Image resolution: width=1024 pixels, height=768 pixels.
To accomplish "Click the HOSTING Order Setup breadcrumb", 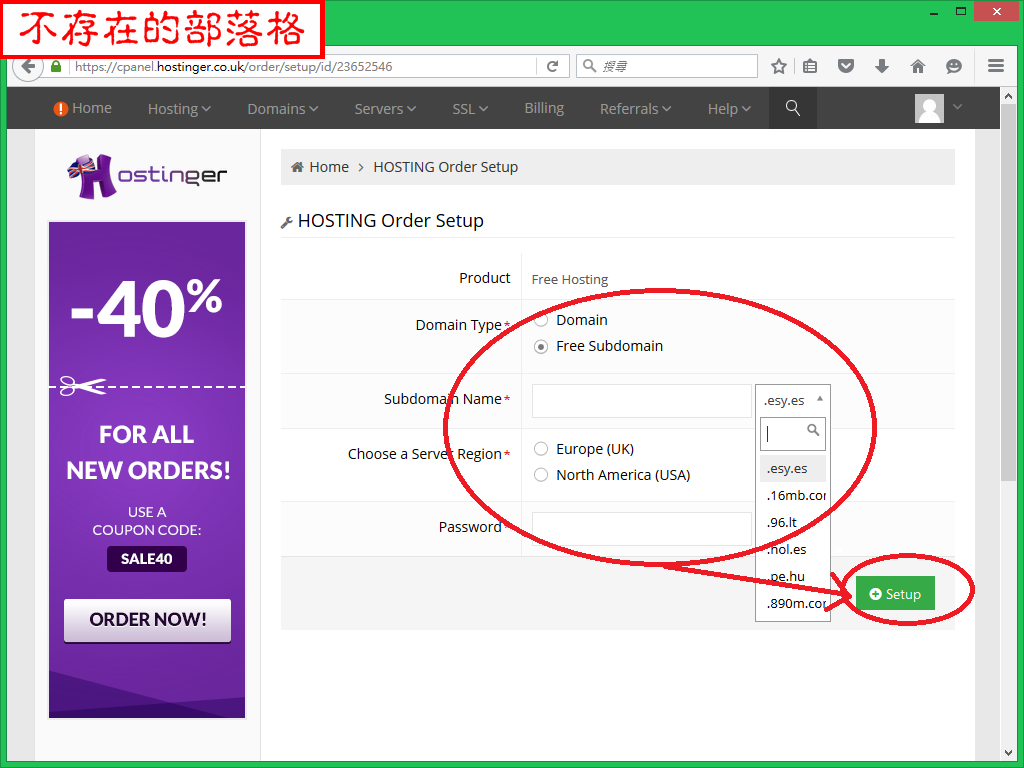I will tap(445, 167).
